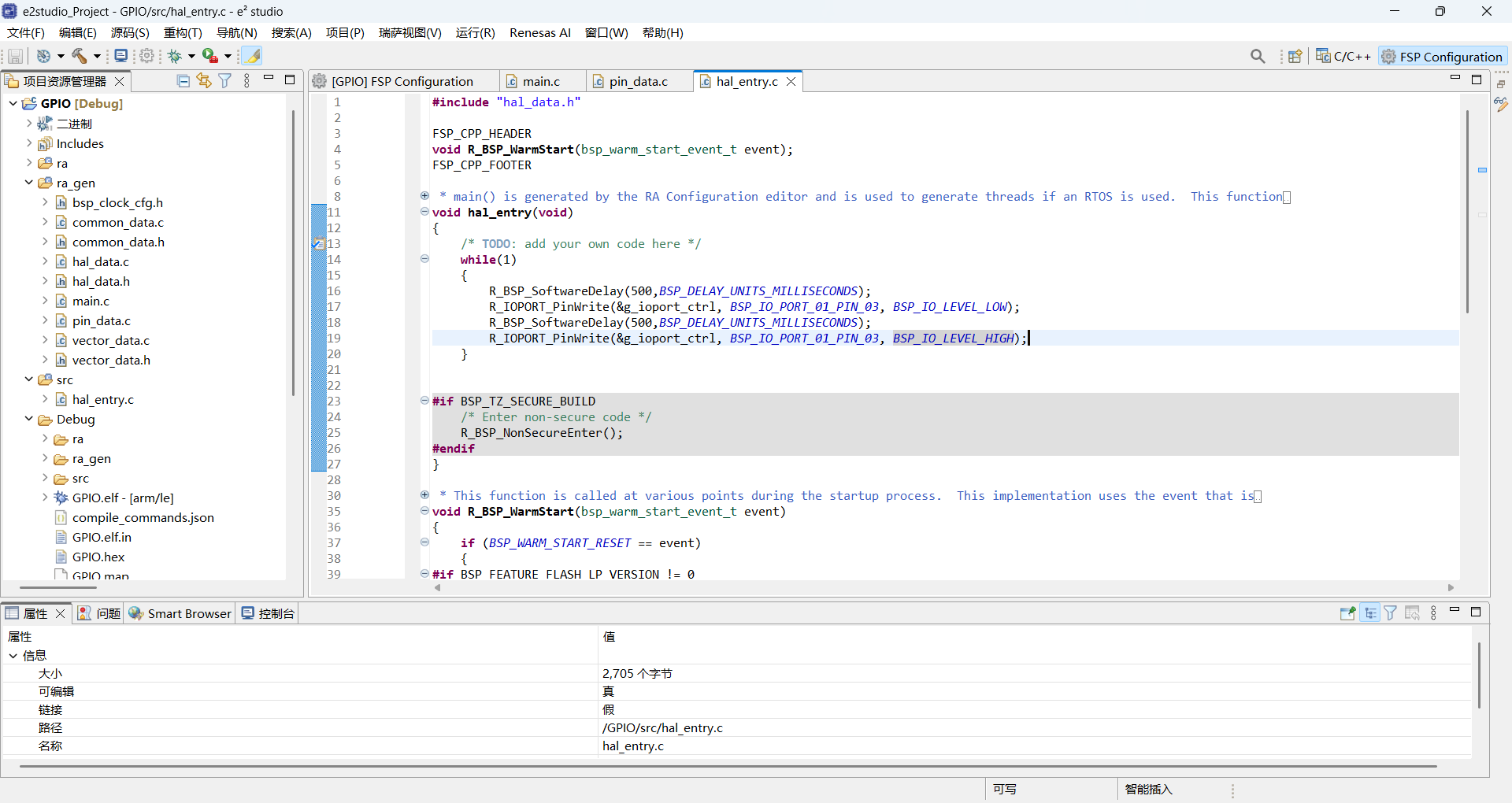Switch to the C/C++ perspective
This screenshot has height=803, width=1512.
[x=1343, y=56]
